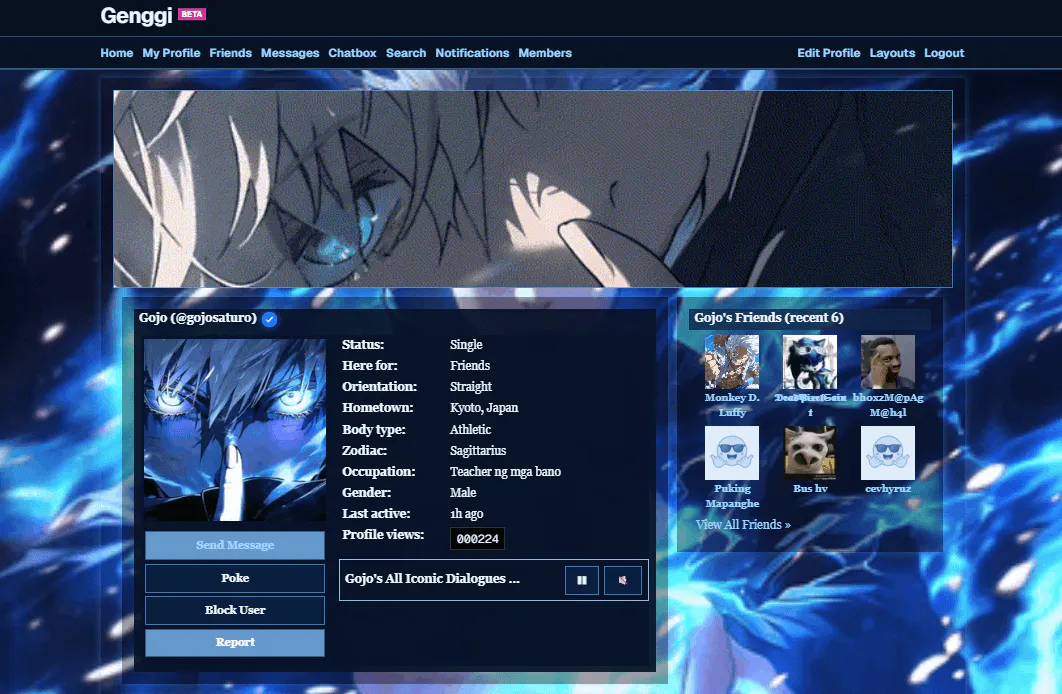Pause the profile song
The image size is (1062, 694).
coord(582,580)
